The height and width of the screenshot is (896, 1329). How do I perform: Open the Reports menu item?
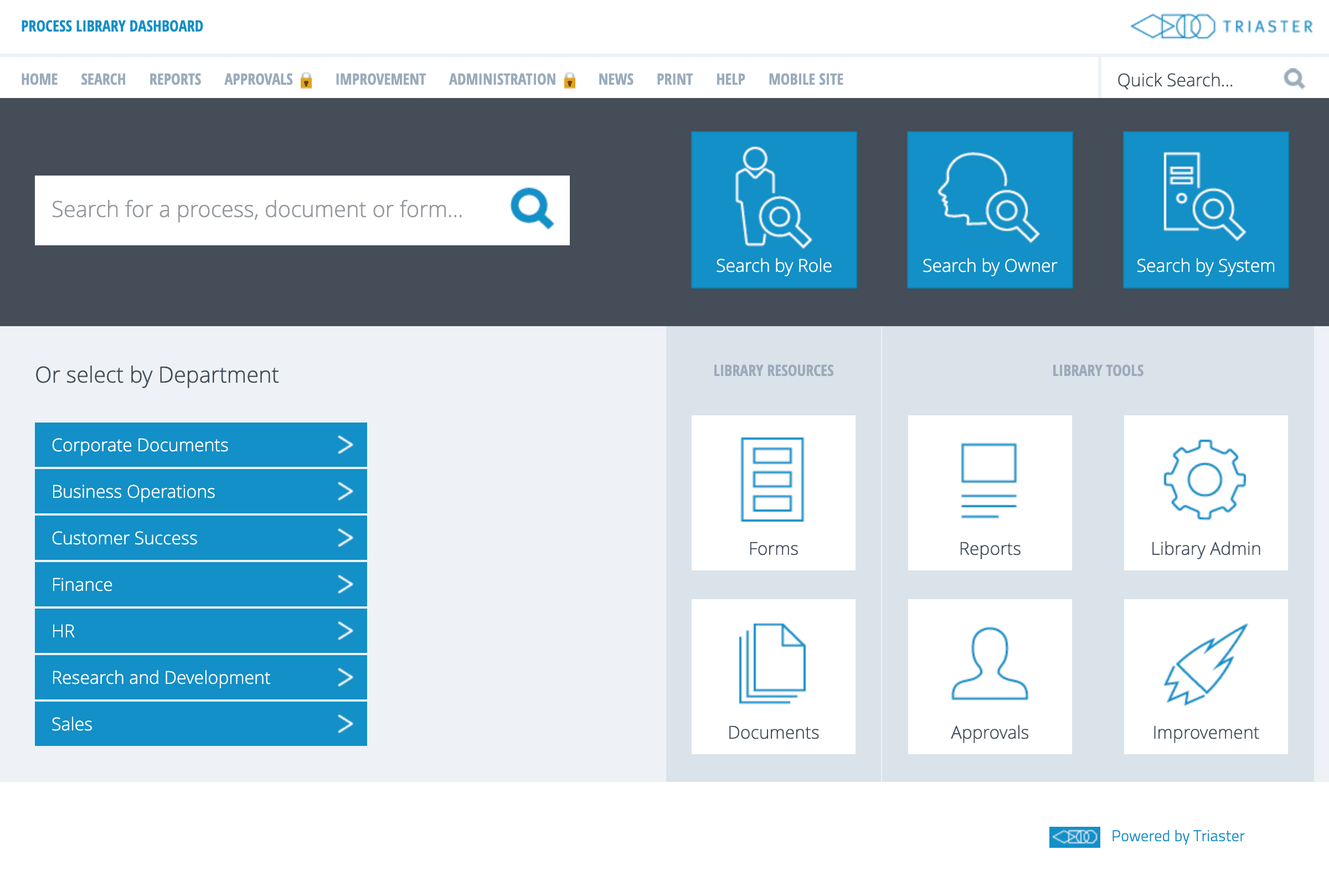tap(175, 79)
